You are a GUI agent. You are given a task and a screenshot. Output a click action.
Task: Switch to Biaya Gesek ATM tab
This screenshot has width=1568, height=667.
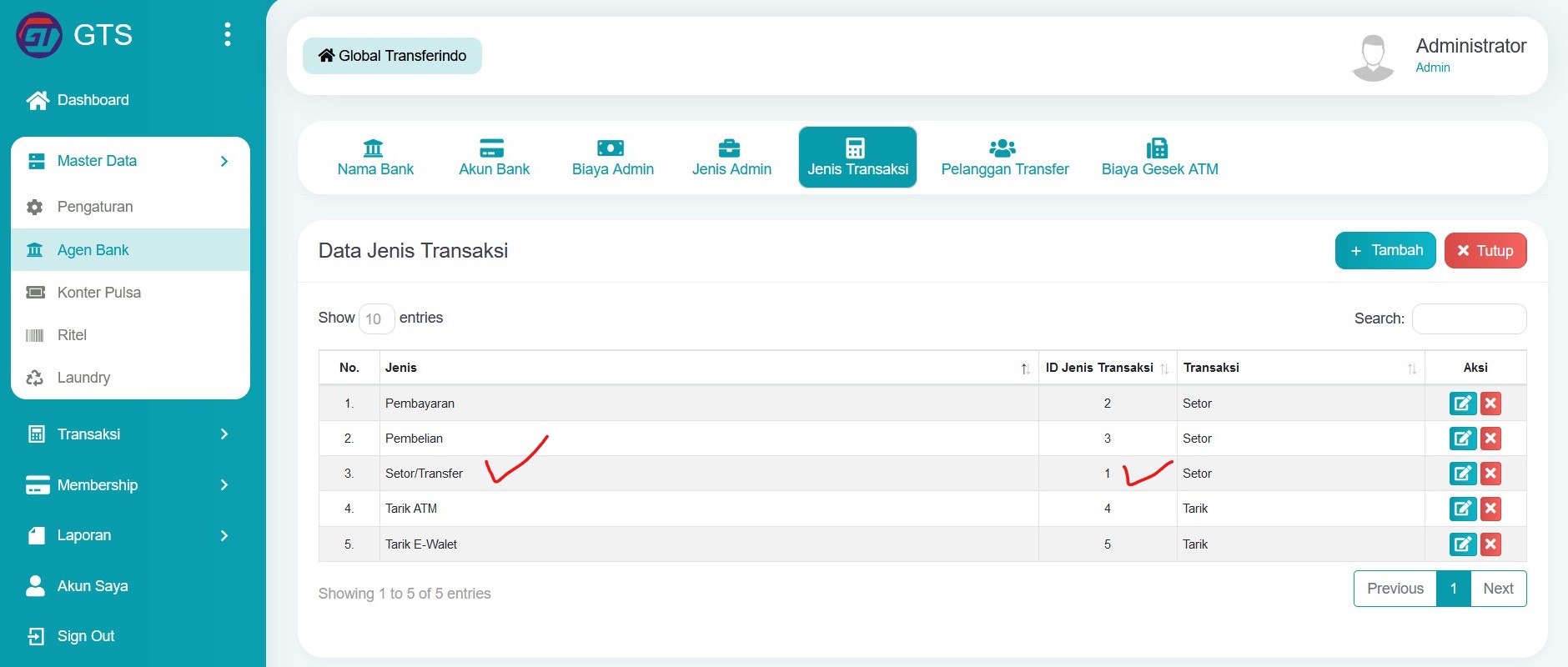pyautogui.click(x=1159, y=158)
